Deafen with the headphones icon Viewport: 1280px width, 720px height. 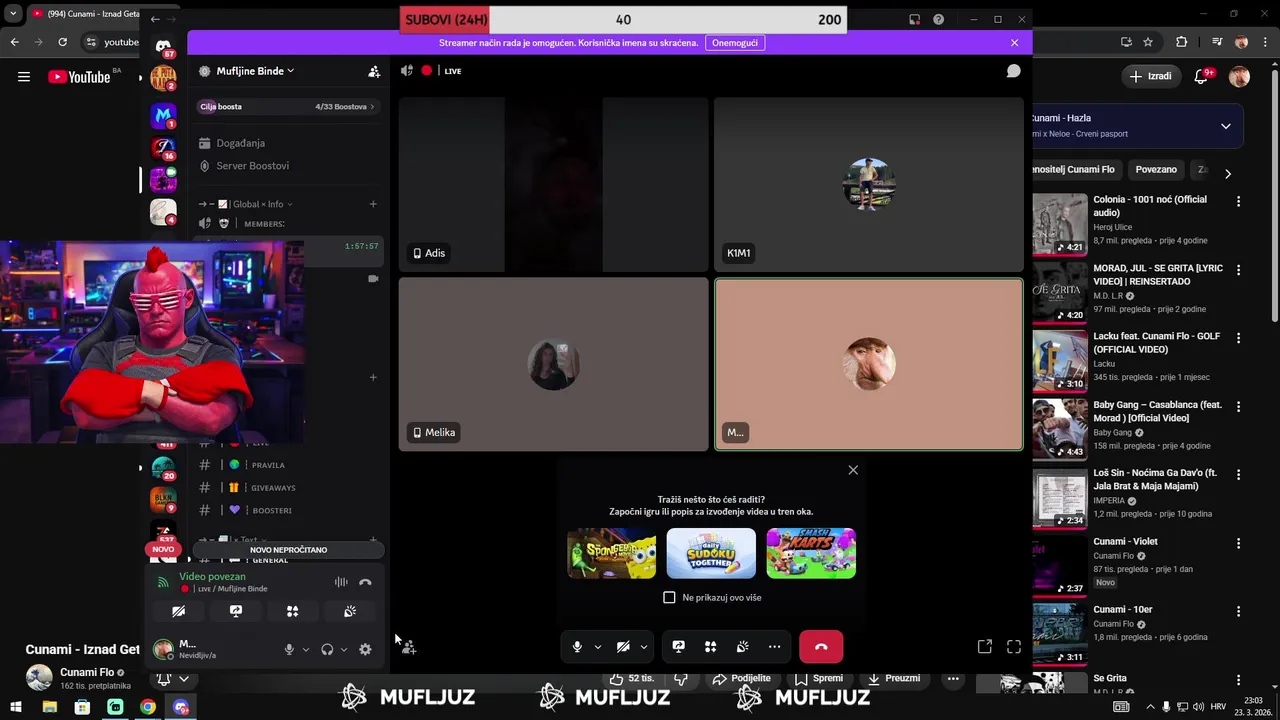coord(327,649)
